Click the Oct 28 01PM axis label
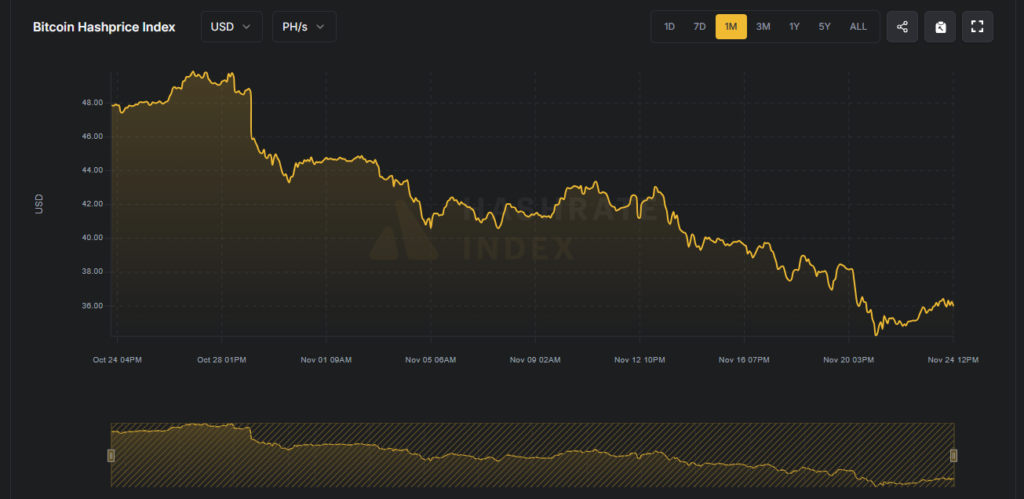This screenshot has height=499, width=1024. pyautogui.click(x=222, y=360)
